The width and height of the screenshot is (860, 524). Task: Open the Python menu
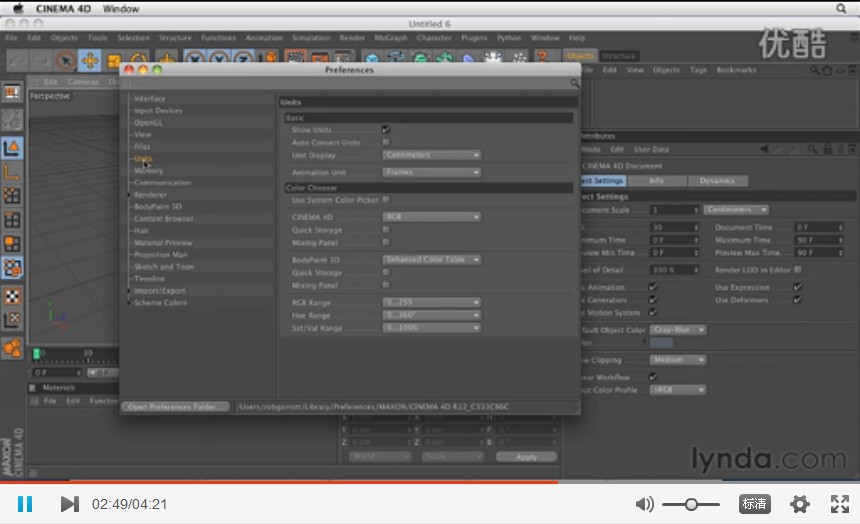click(509, 38)
